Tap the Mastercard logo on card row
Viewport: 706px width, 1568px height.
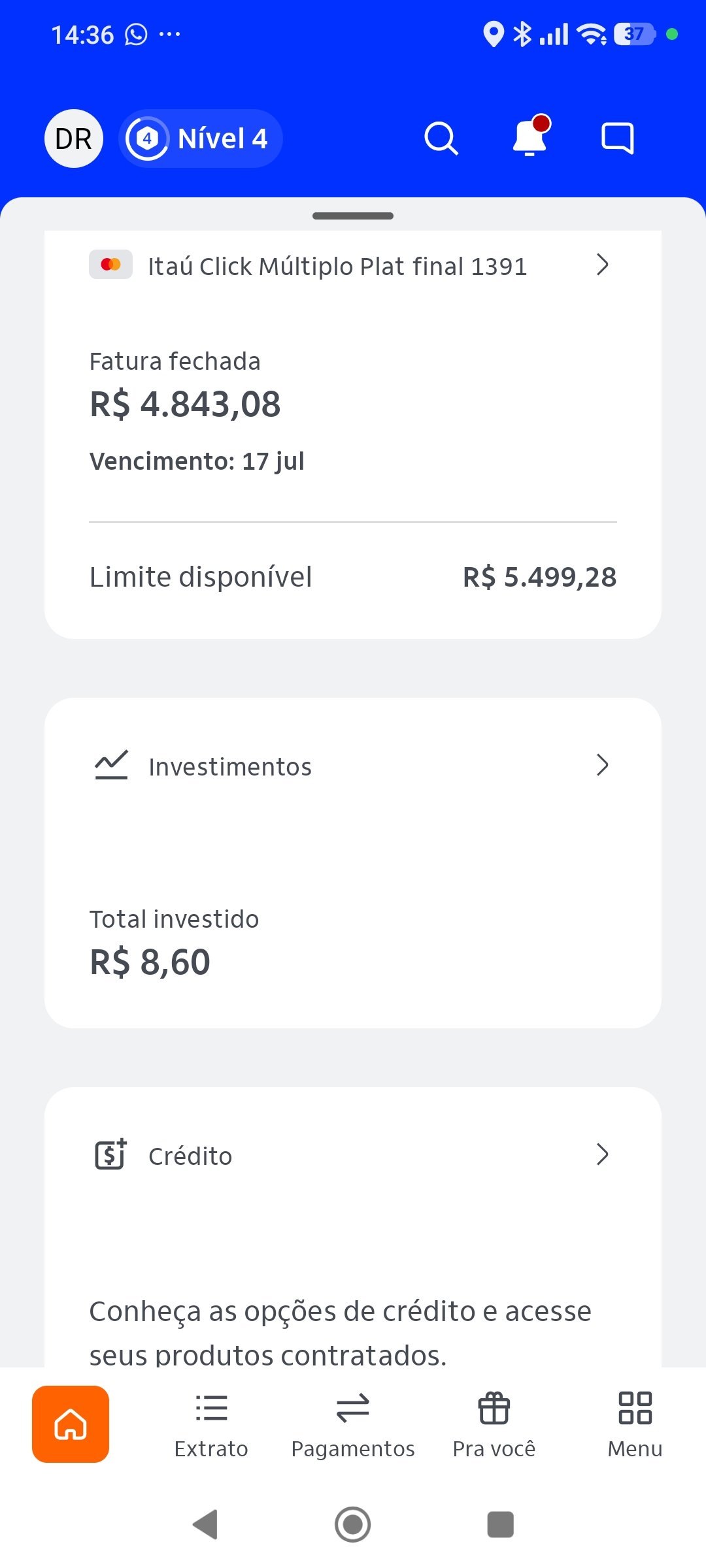(x=111, y=265)
